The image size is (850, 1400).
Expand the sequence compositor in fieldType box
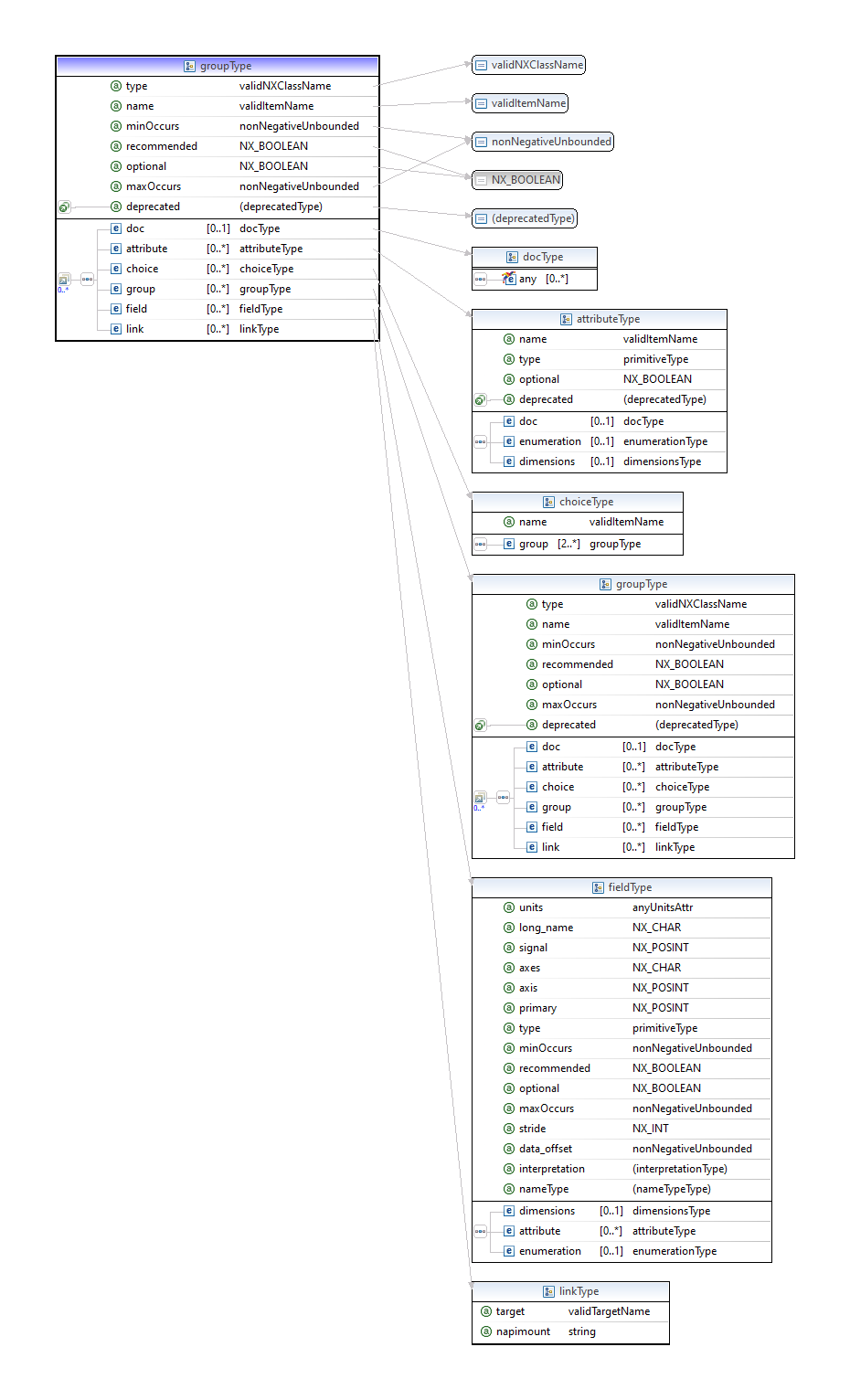pos(480,1231)
